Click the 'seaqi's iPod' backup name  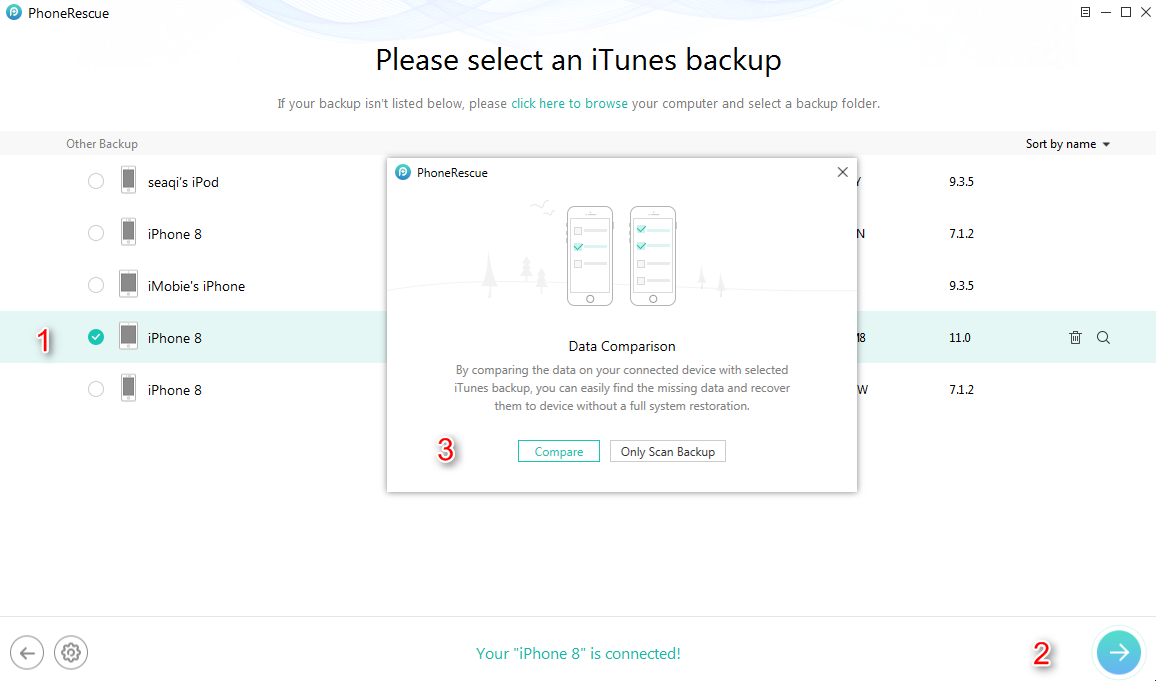[183, 182]
